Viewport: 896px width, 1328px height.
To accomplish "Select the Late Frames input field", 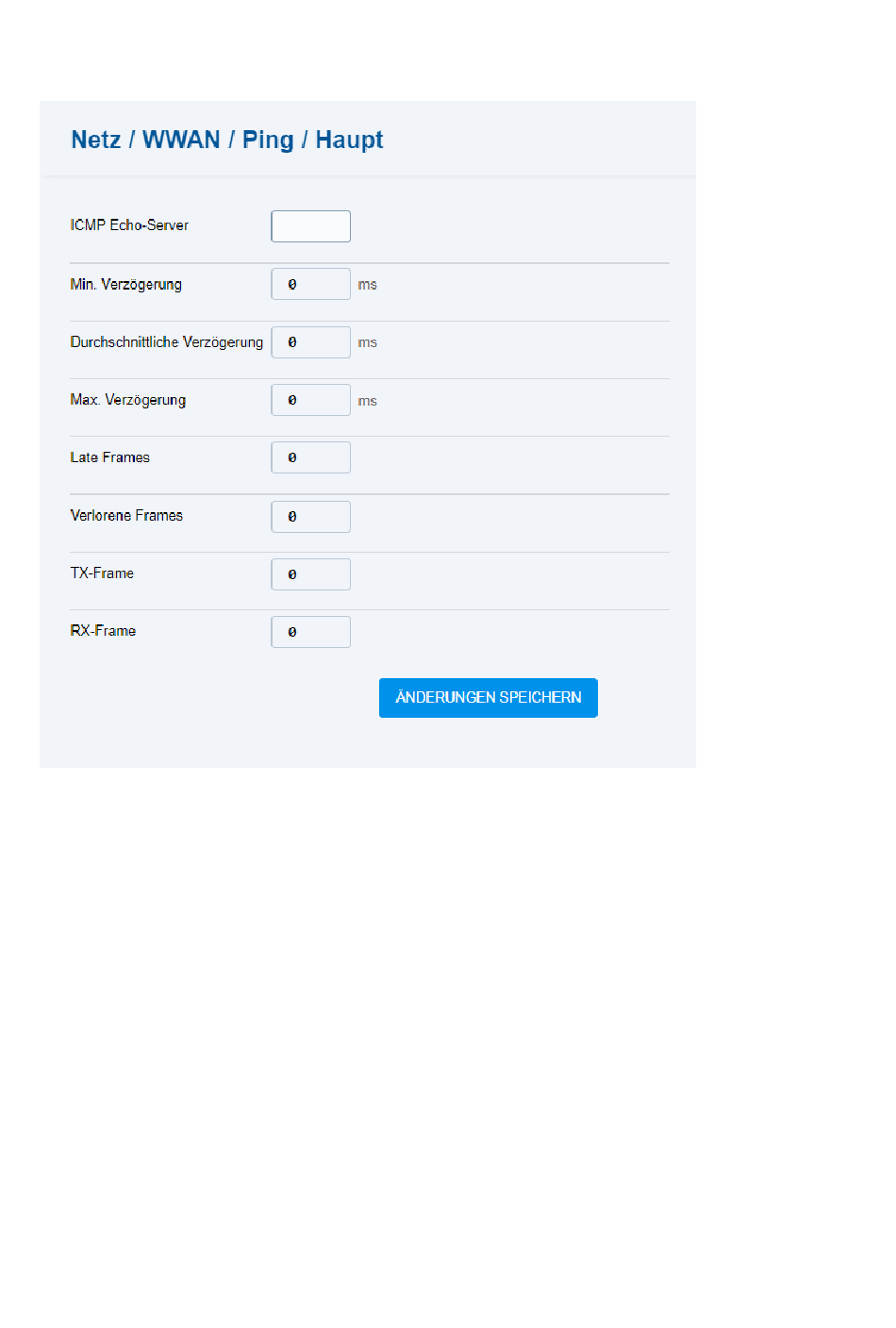I will (310, 457).
